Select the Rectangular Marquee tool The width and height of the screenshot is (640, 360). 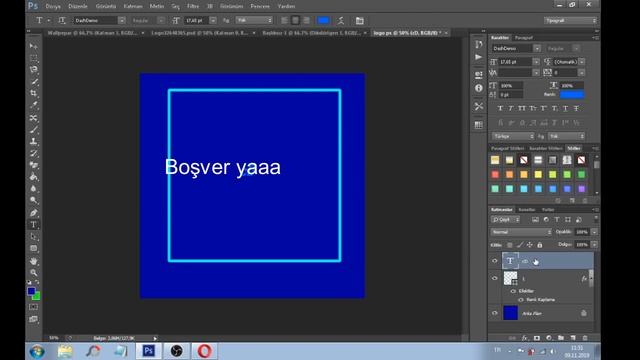click(33, 58)
